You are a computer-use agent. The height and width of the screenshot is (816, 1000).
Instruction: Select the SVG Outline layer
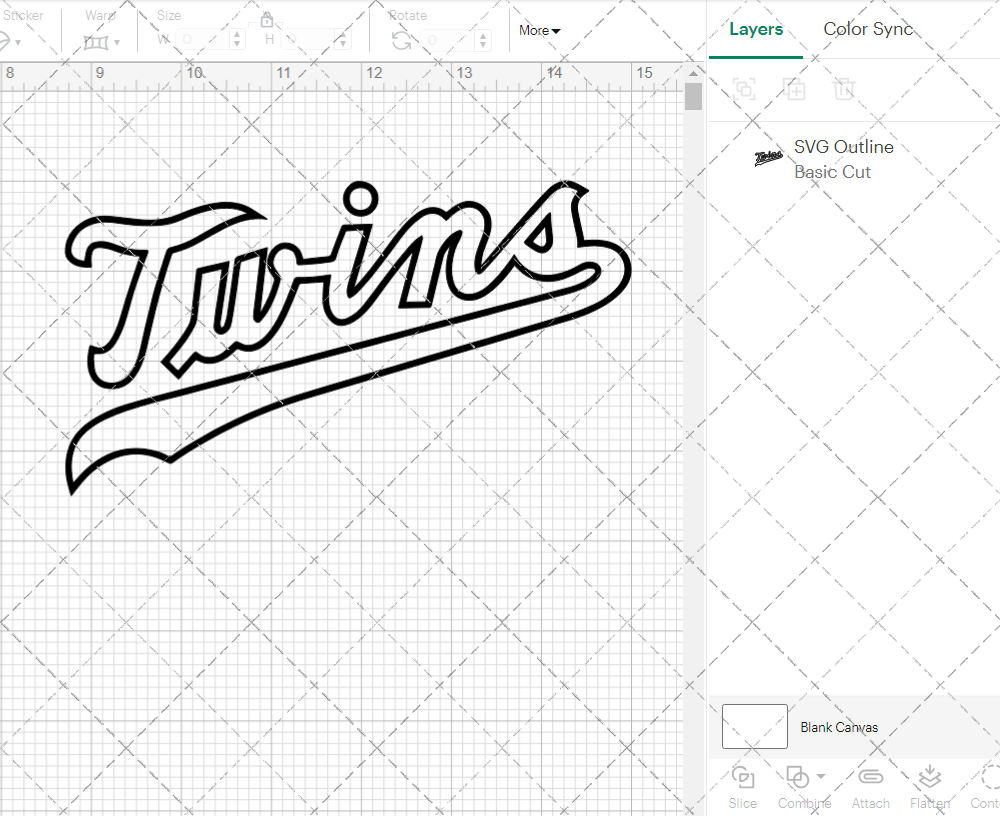[855, 159]
